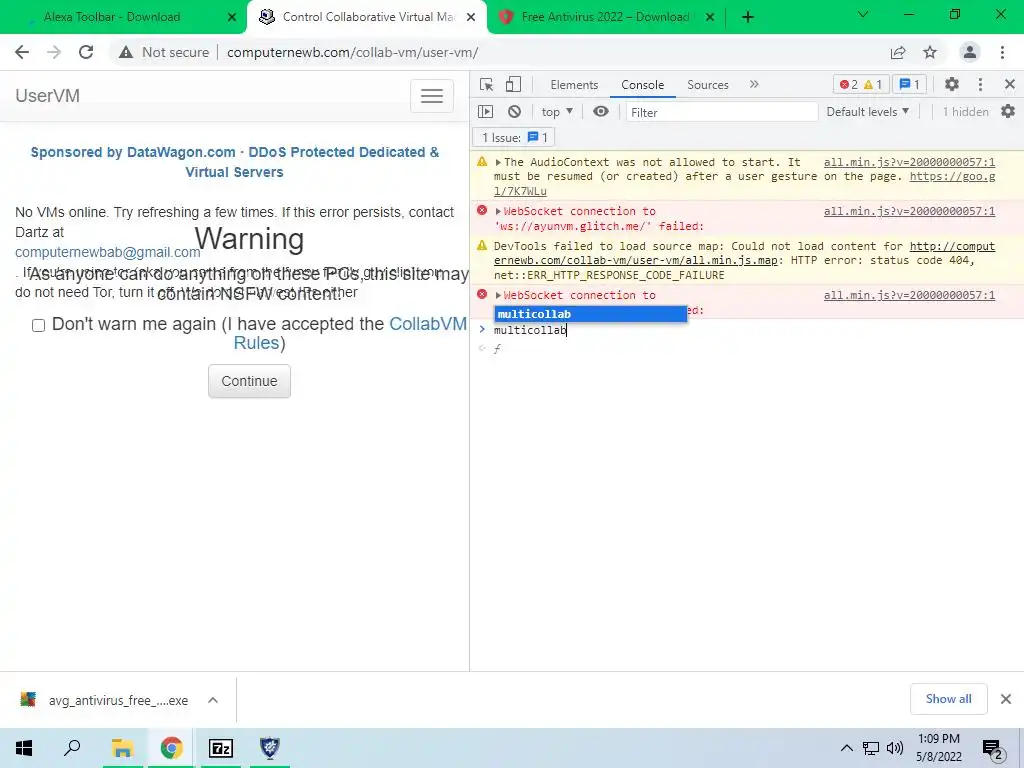Viewport: 1024px width, 768px height.
Task: Check Don't warn me again checkbox
Action: tap(39, 325)
